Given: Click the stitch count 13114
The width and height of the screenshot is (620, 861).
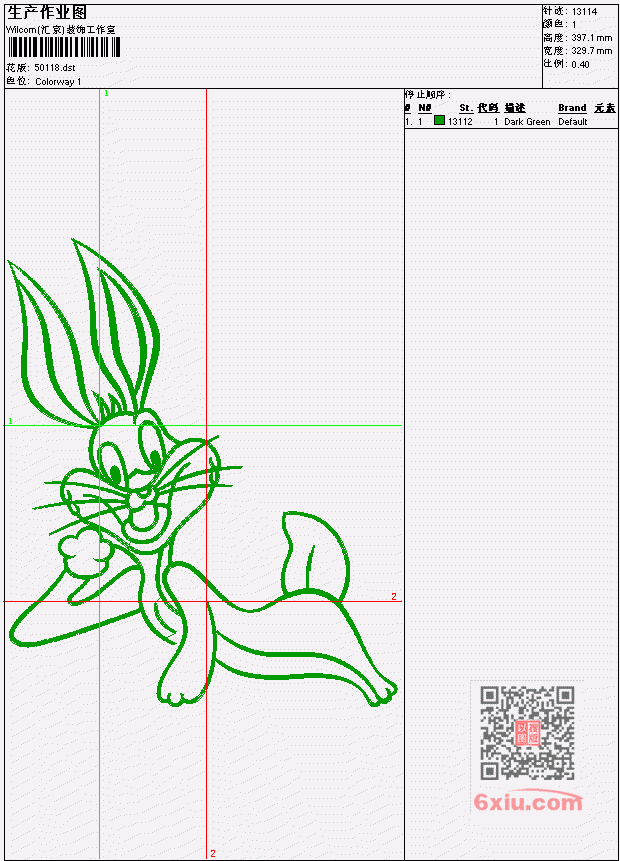Looking at the screenshot, I should coord(584,11).
